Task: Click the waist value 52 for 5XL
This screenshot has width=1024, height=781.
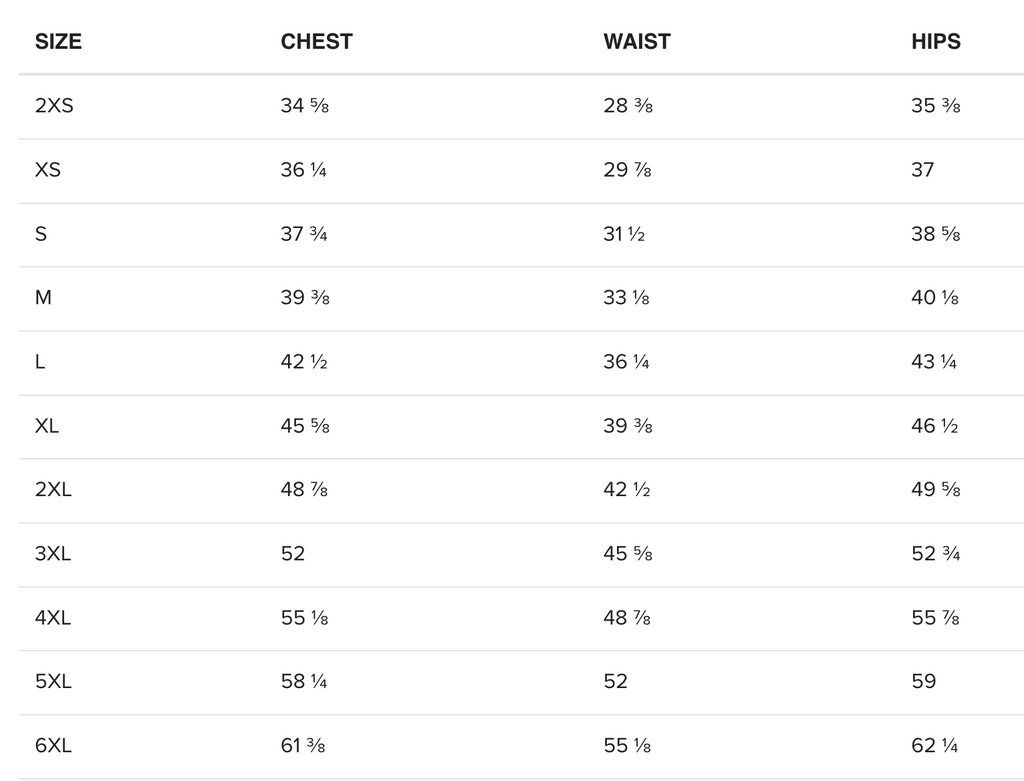Action: 615,682
